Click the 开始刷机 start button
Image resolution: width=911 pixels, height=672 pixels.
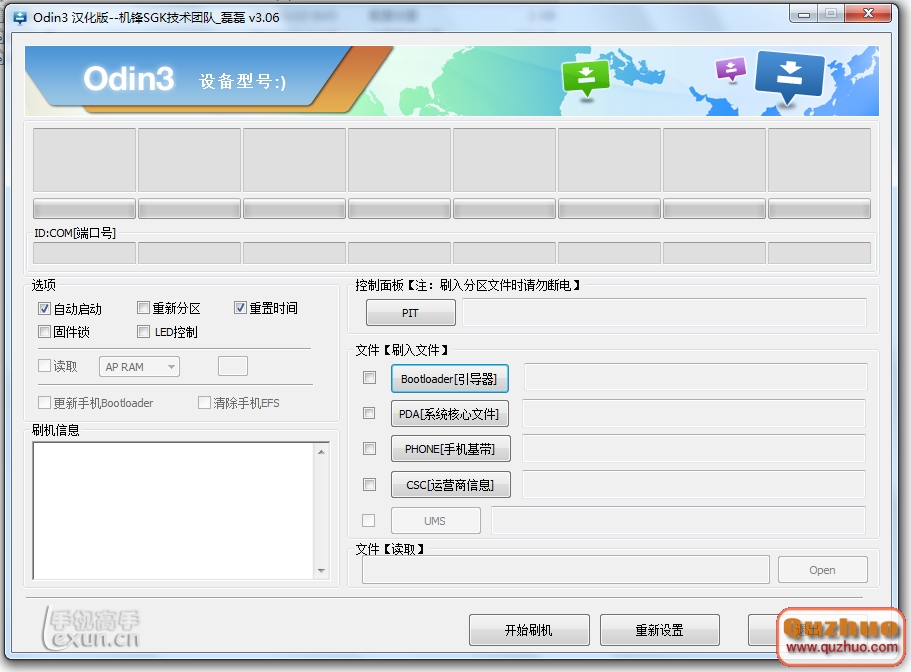(x=529, y=630)
